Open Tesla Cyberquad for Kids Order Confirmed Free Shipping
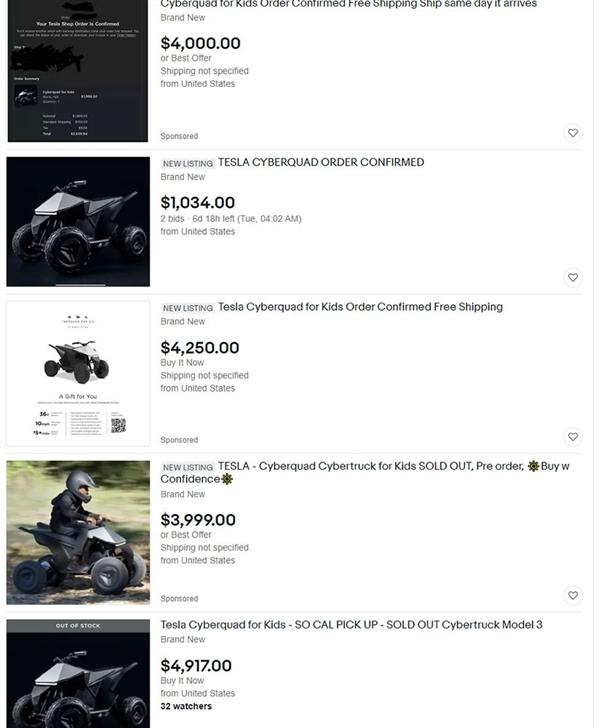 click(360, 307)
